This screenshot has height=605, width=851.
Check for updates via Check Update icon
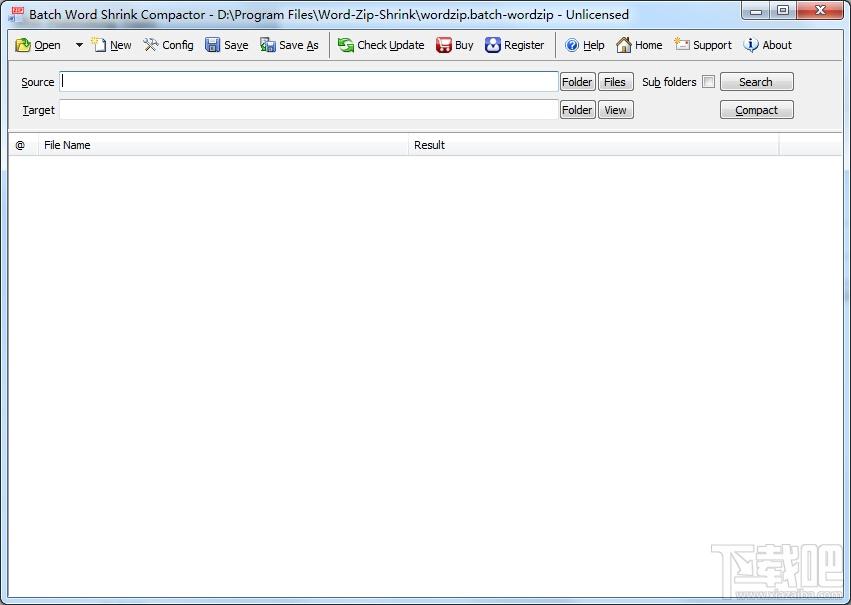pos(381,45)
